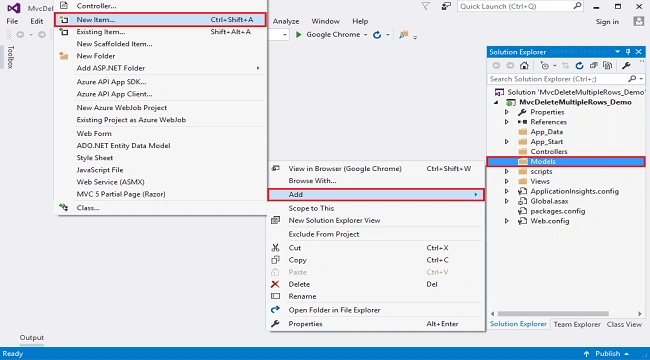Click Show All Files icon

(x=607, y=66)
